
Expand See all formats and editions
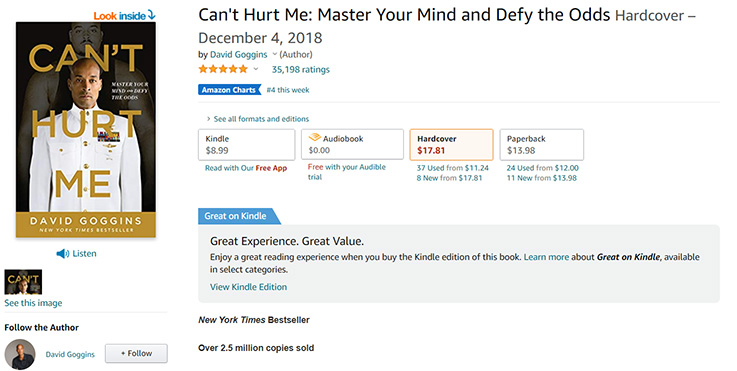(258, 119)
